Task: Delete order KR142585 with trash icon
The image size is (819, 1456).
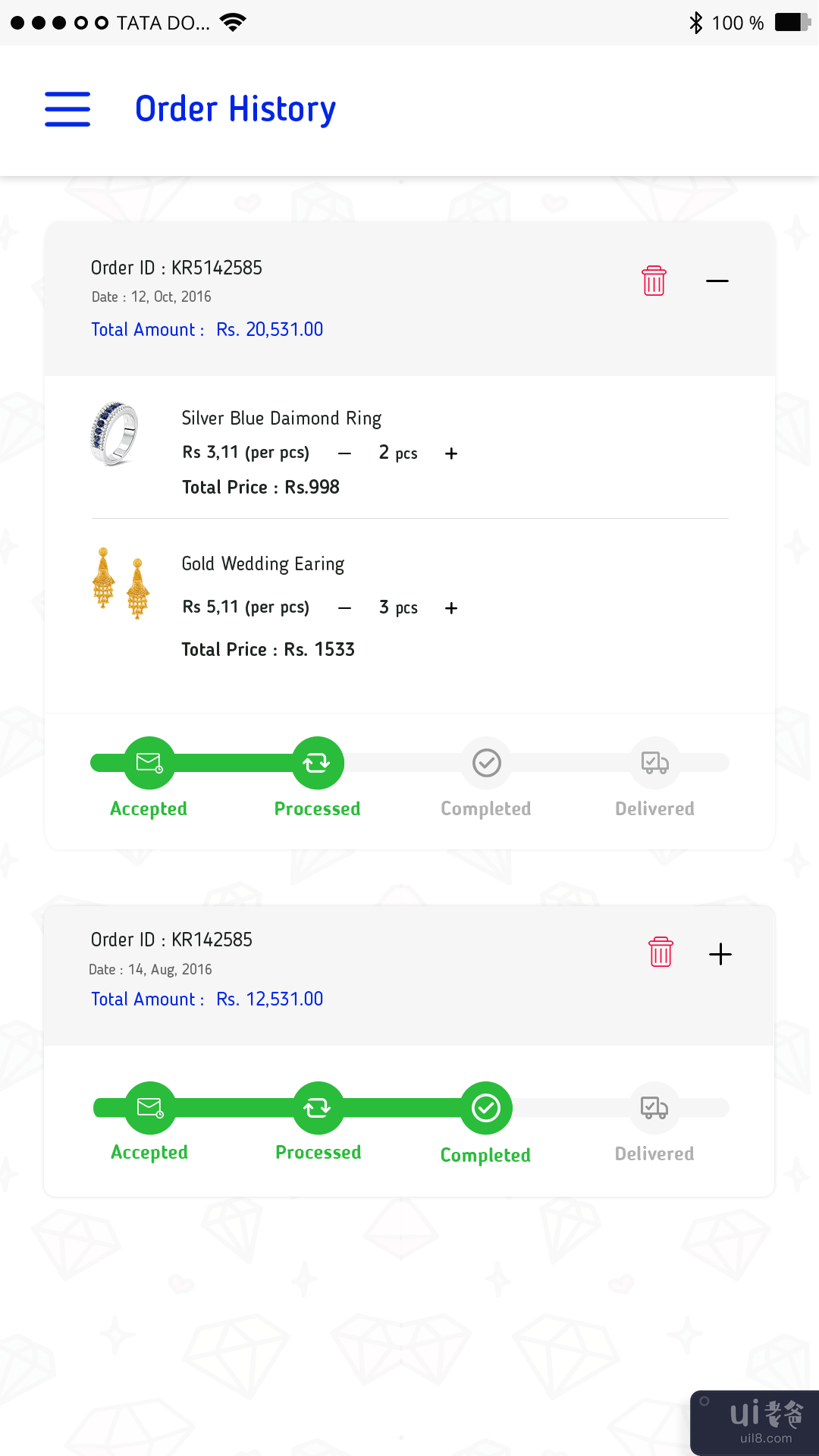Action: pos(661,952)
